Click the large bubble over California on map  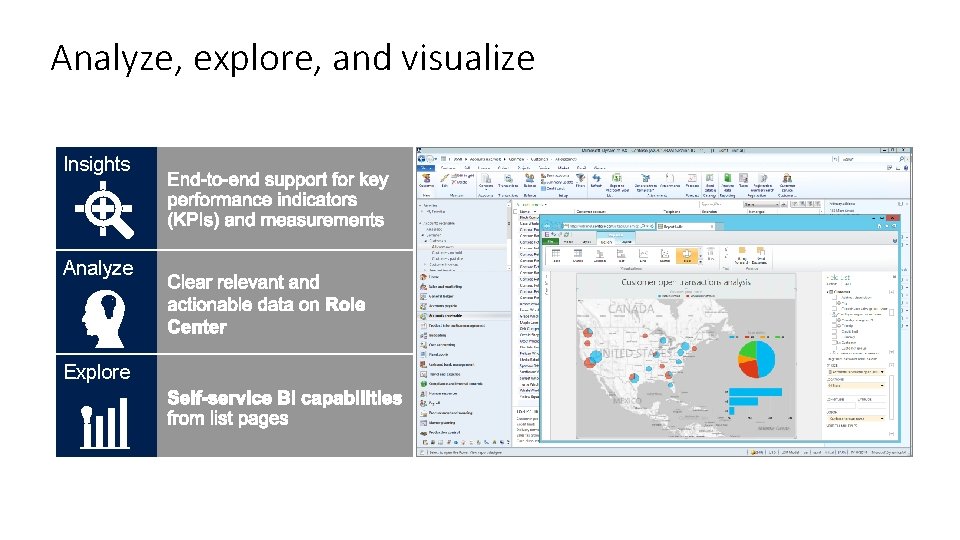(x=594, y=358)
